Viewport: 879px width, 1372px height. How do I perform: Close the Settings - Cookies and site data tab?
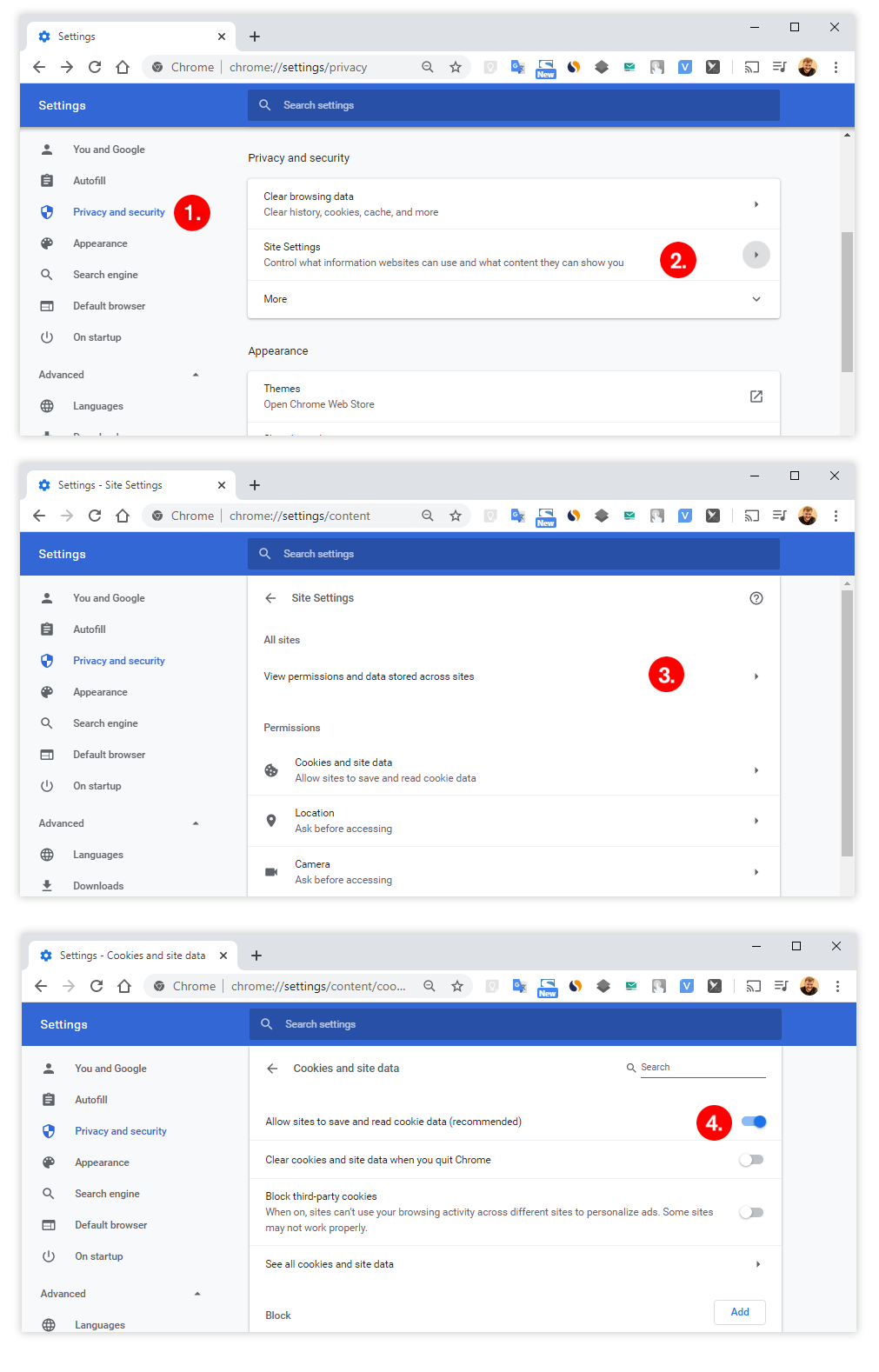click(223, 956)
